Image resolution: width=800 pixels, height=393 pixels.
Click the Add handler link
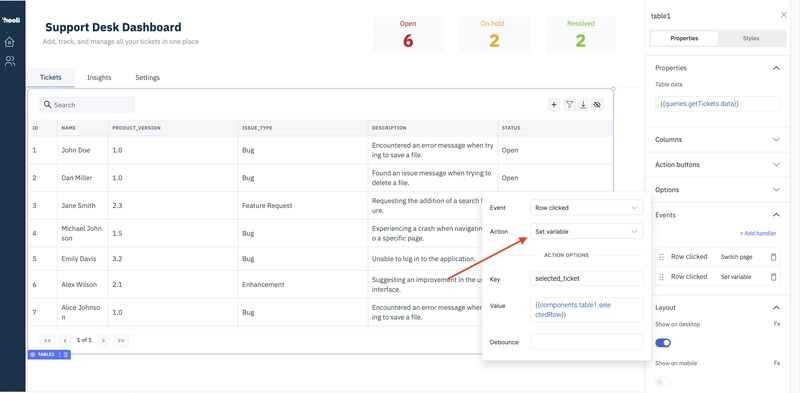(758, 233)
